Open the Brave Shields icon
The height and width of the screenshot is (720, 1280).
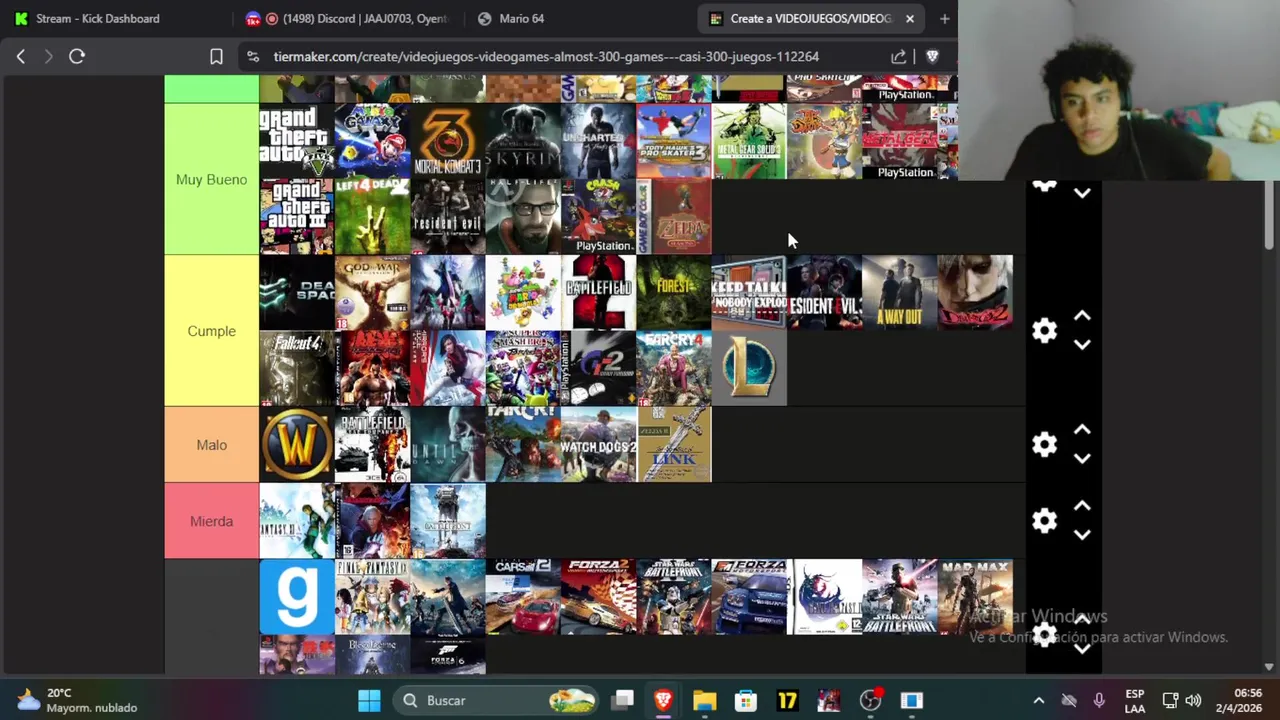tap(932, 57)
